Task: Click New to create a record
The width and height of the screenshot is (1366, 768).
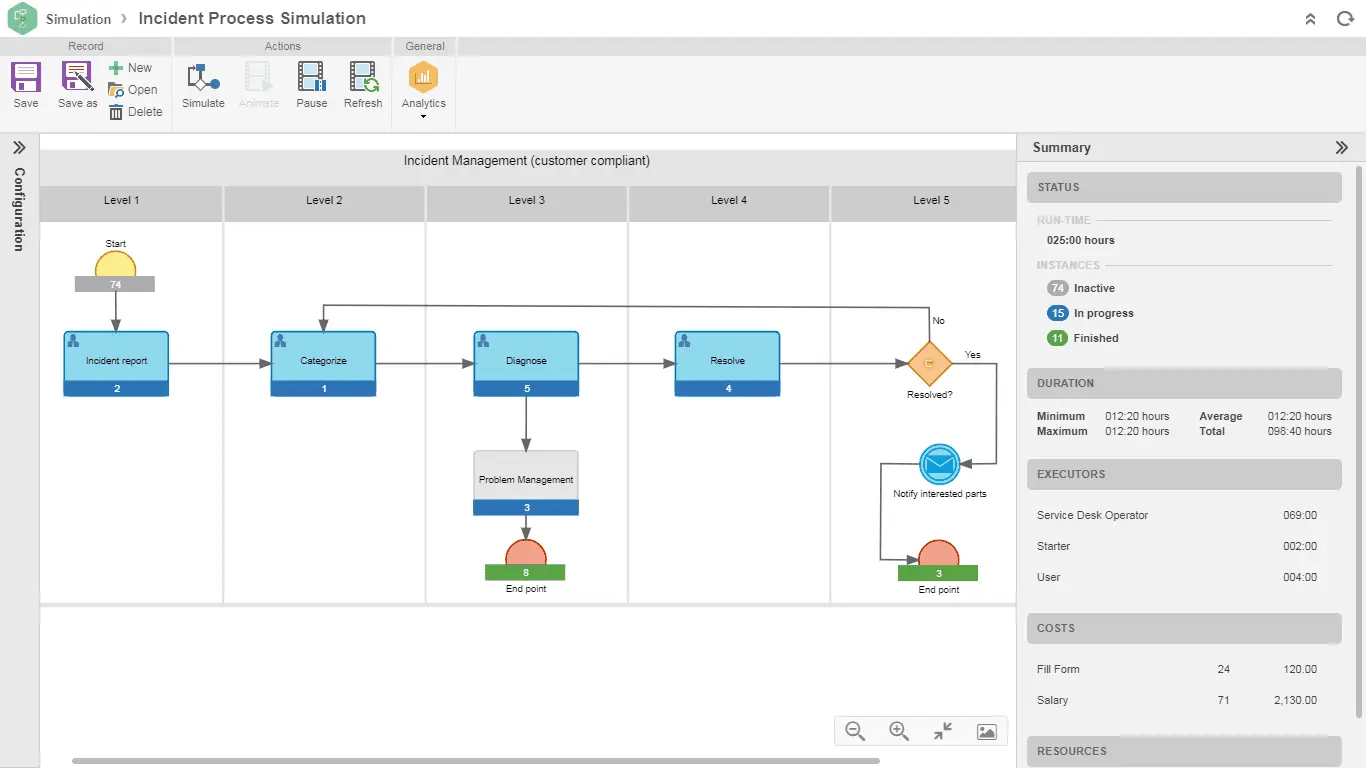Action: point(130,67)
